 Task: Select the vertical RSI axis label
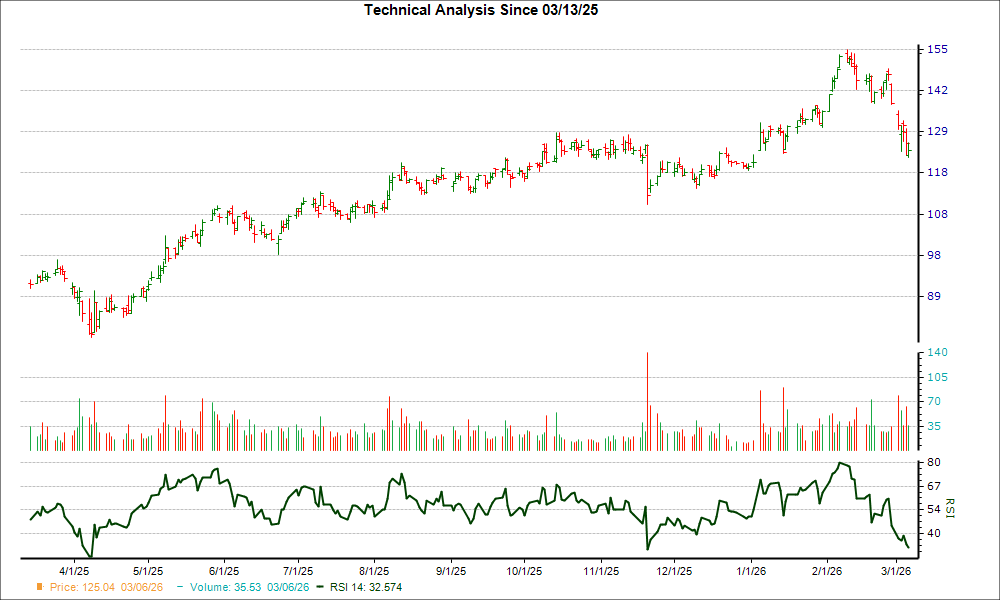tap(949, 510)
